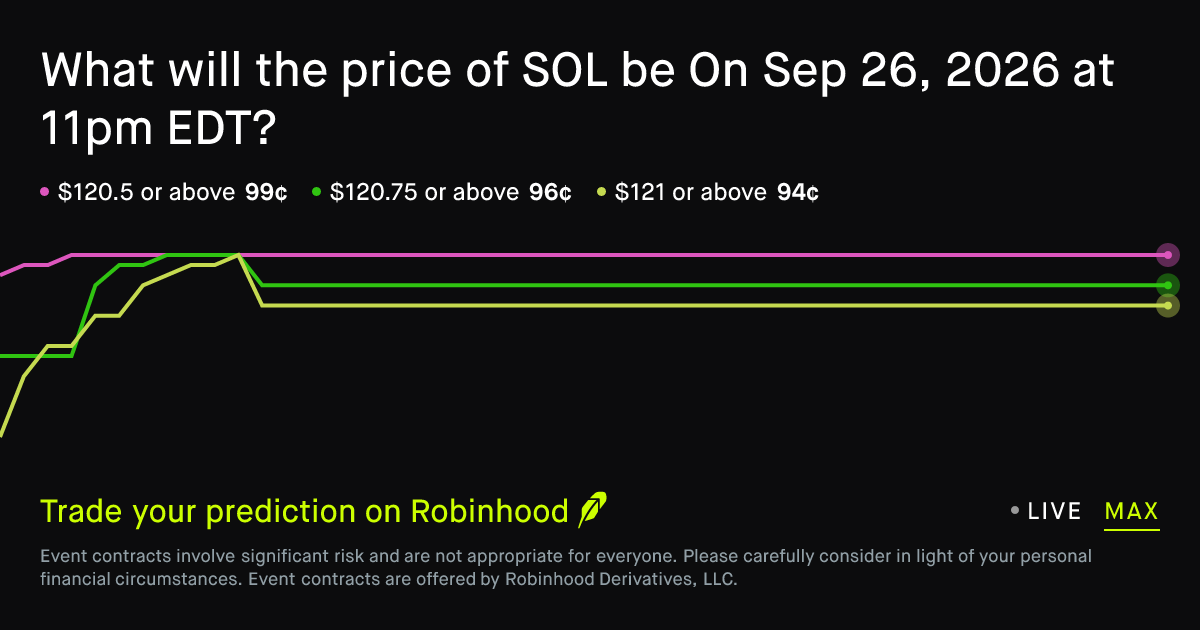Click the $120.75 or above label
This screenshot has height=630, width=1200.
click(x=425, y=192)
